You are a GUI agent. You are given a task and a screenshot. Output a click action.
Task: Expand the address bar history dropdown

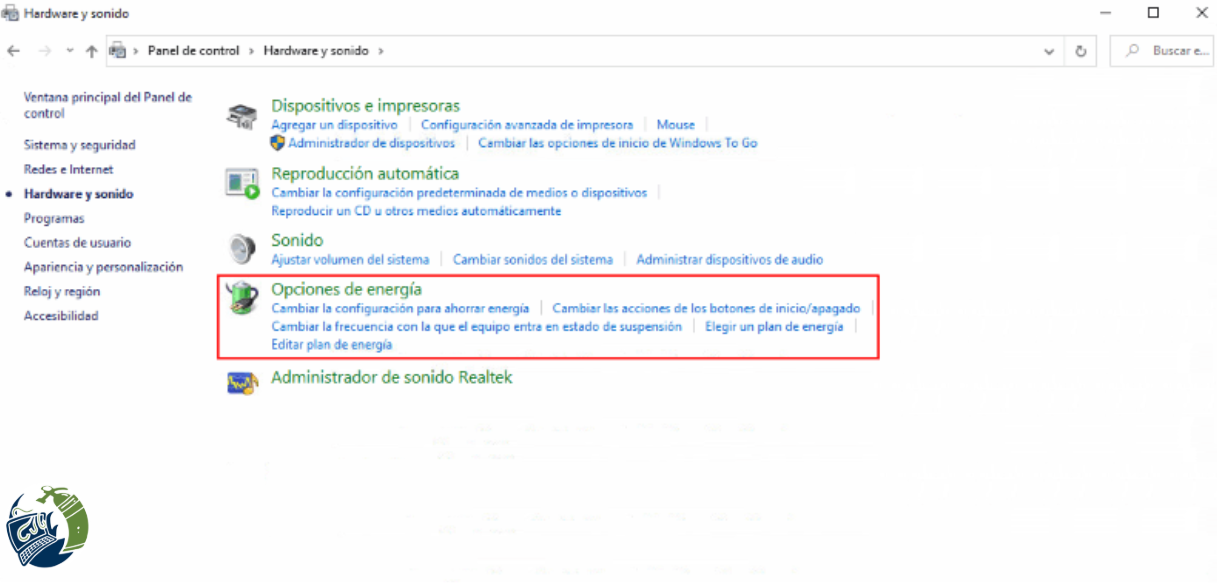1049,51
